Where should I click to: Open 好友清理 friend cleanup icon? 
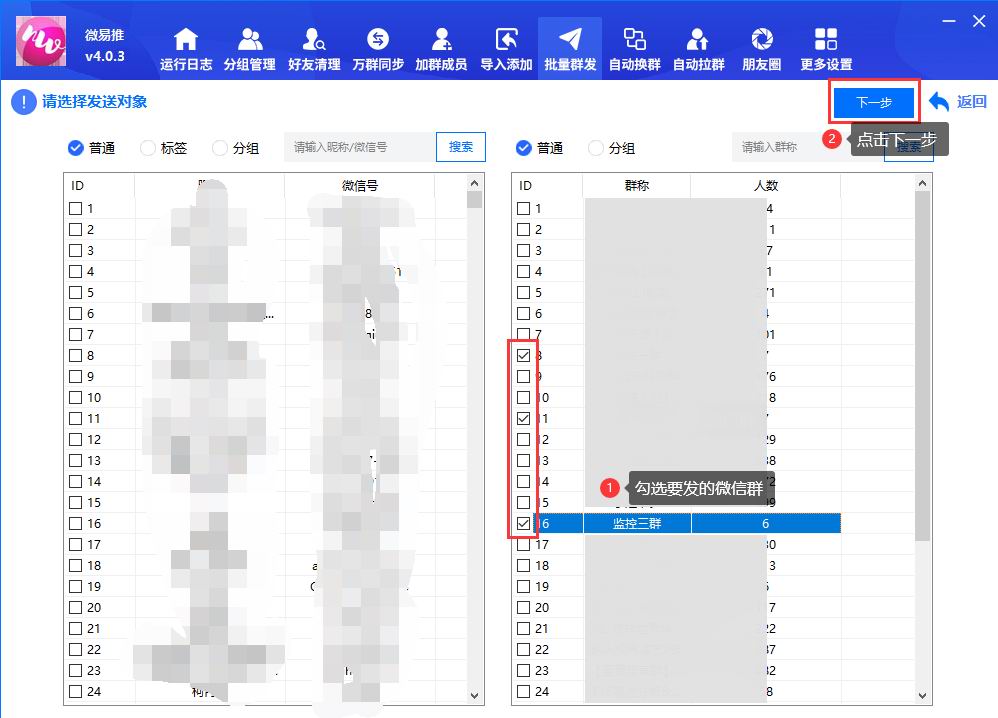click(x=314, y=48)
